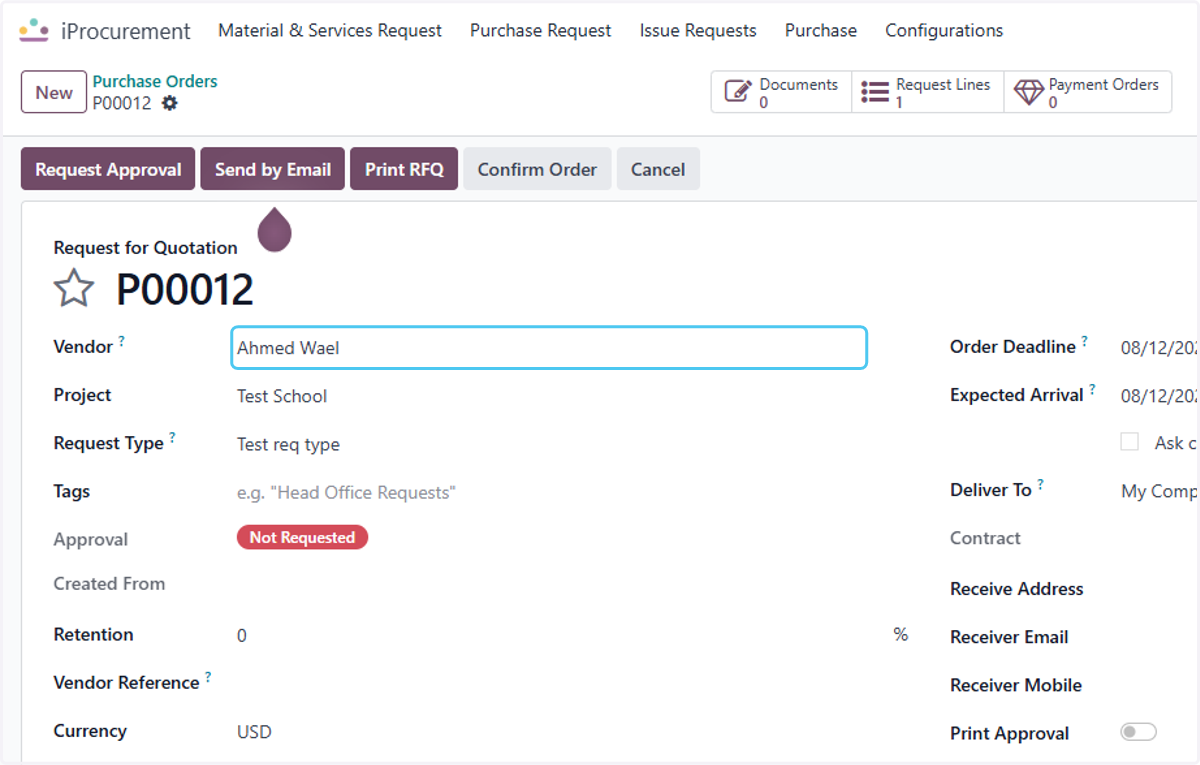Open the Order Deadline date picker
The image size is (1200, 765).
click(1159, 348)
